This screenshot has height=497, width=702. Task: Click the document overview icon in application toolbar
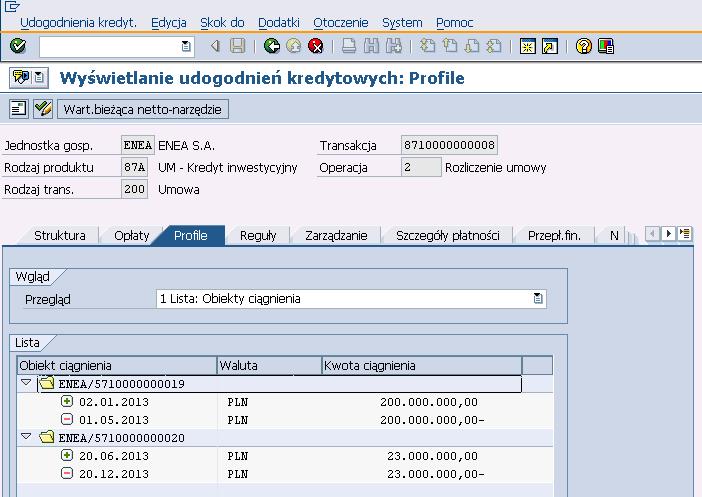click(x=18, y=109)
